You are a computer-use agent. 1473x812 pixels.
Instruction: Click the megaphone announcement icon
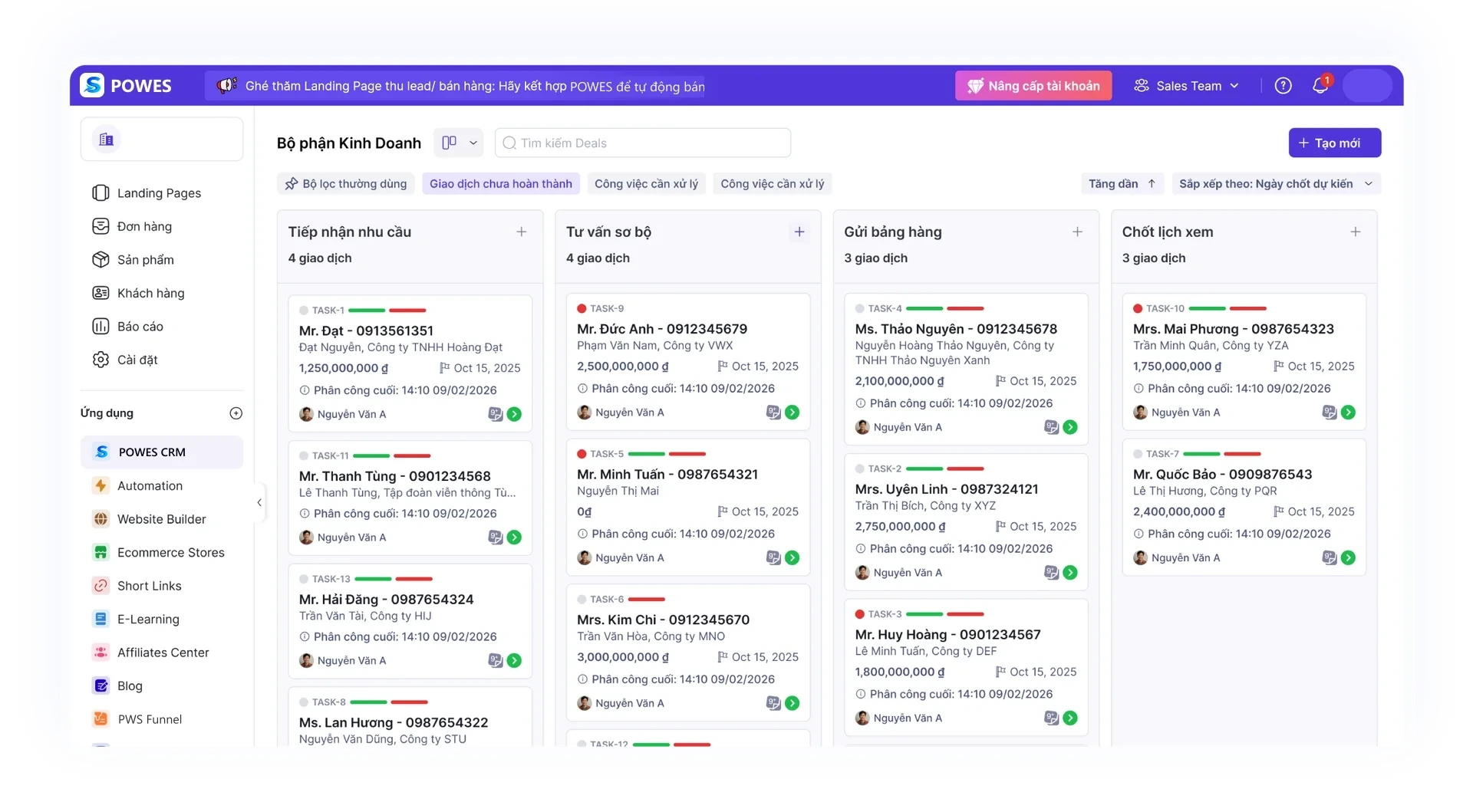pos(226,85)
